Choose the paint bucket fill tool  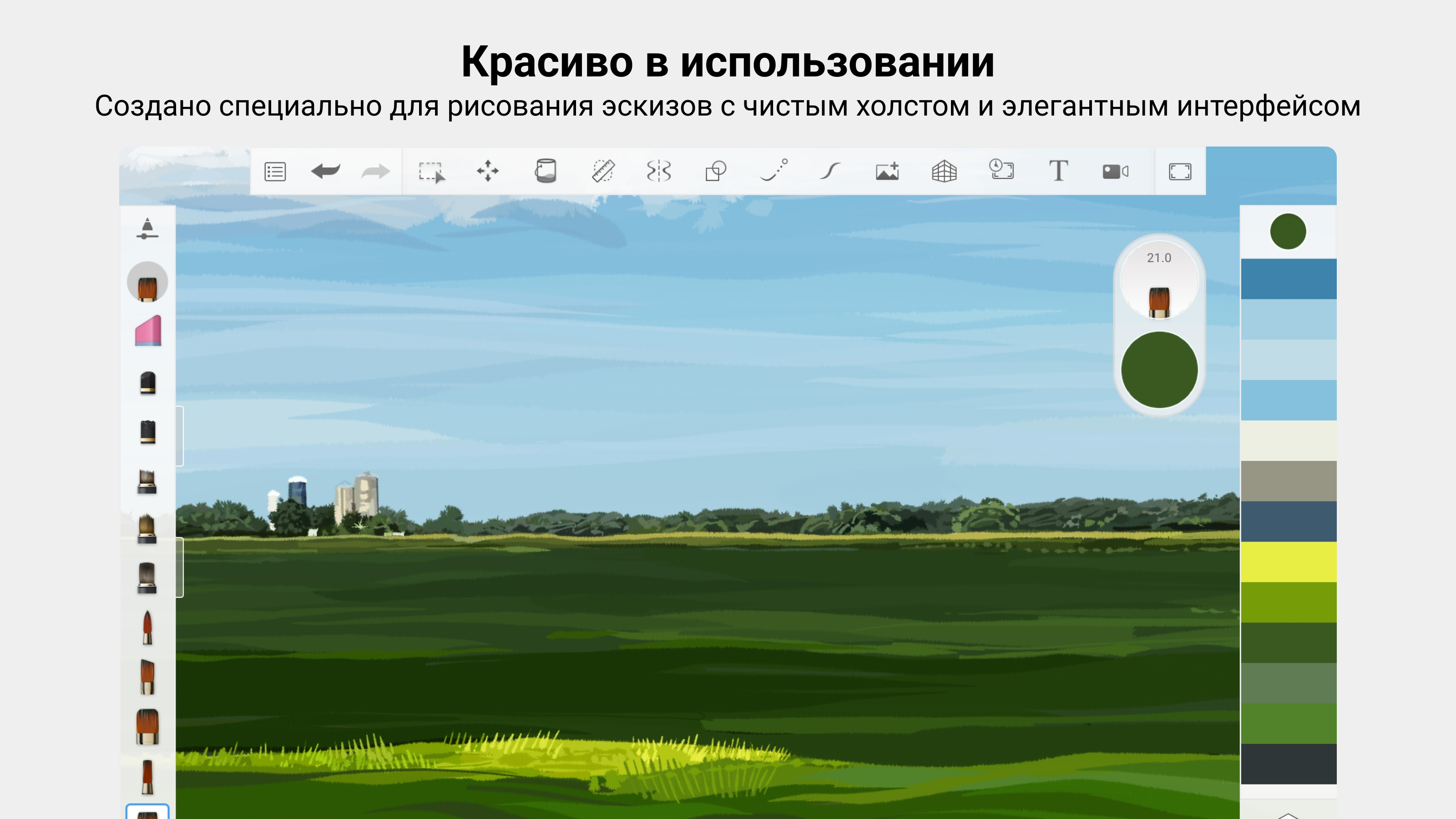coord(546,171)
